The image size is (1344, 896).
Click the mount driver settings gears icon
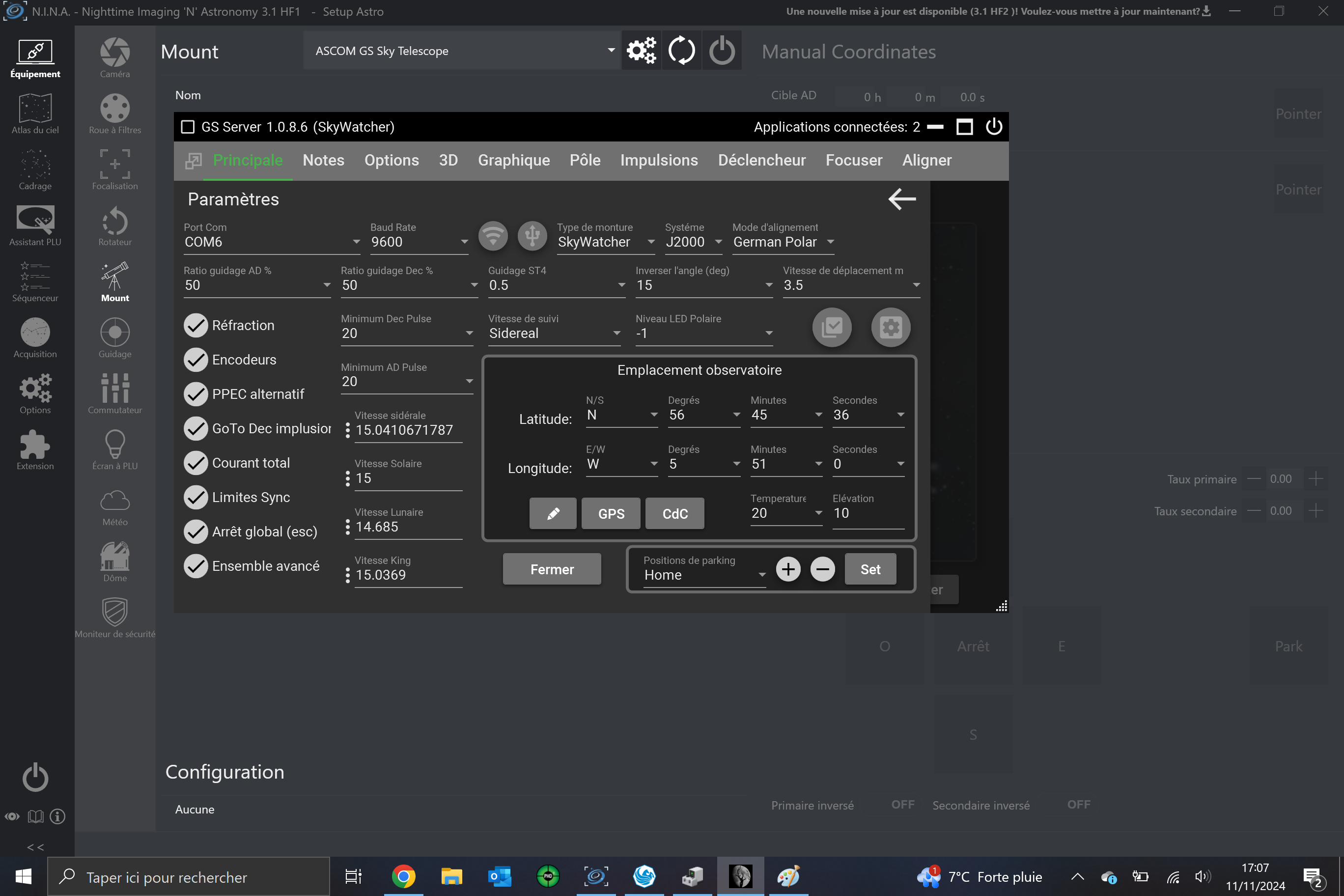pyautogui.click(x=641, y=51)
